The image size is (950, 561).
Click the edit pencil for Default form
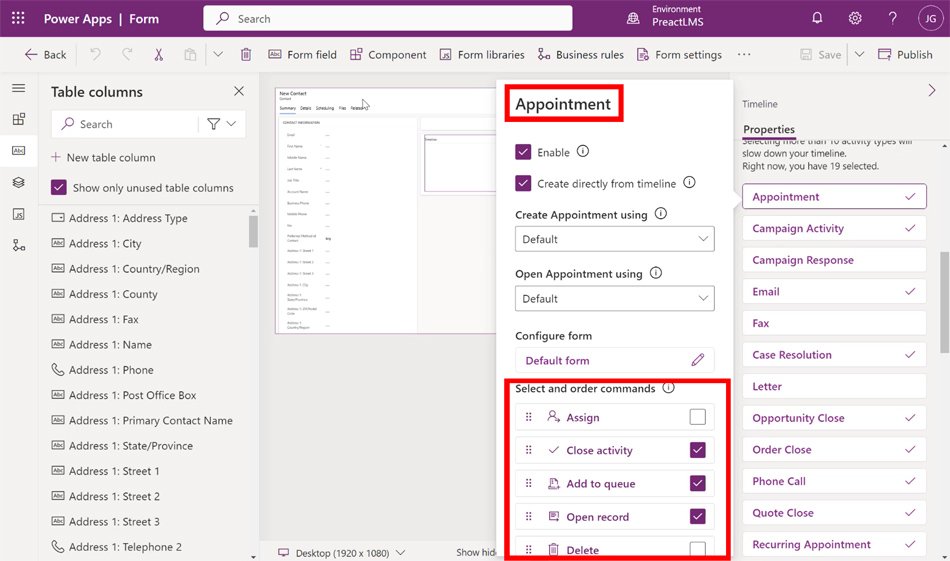pos(698,360)
